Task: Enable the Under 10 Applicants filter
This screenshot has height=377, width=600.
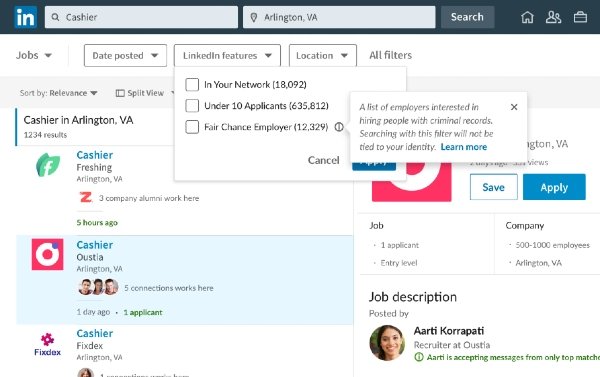Action: click(x=192, y=106)
